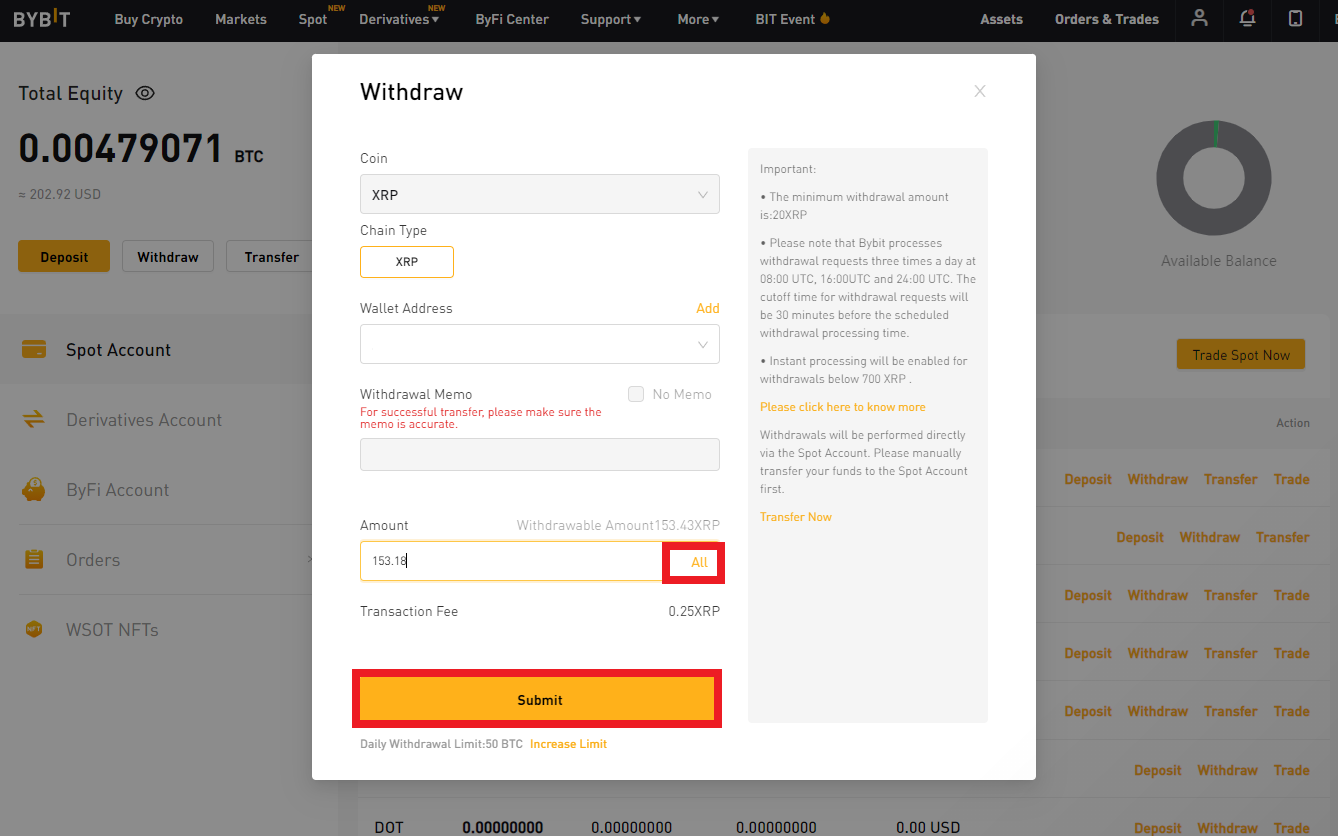Screen dimensions: 1338x836
Task: Click the Increase Limit link
Action: tap(568, 744)
